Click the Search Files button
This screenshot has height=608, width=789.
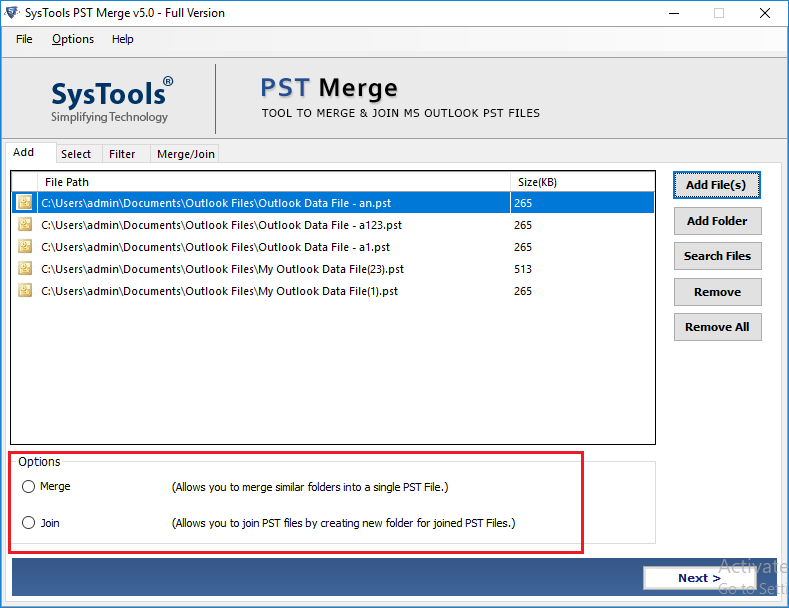click(717, 256)
